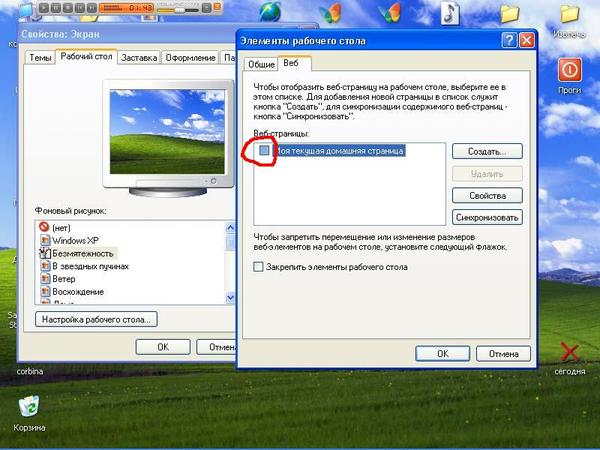Open the Темы tab in Свойства: Экран
The image size is (600, 450).
pyautogui.click(x=40, y=58)
